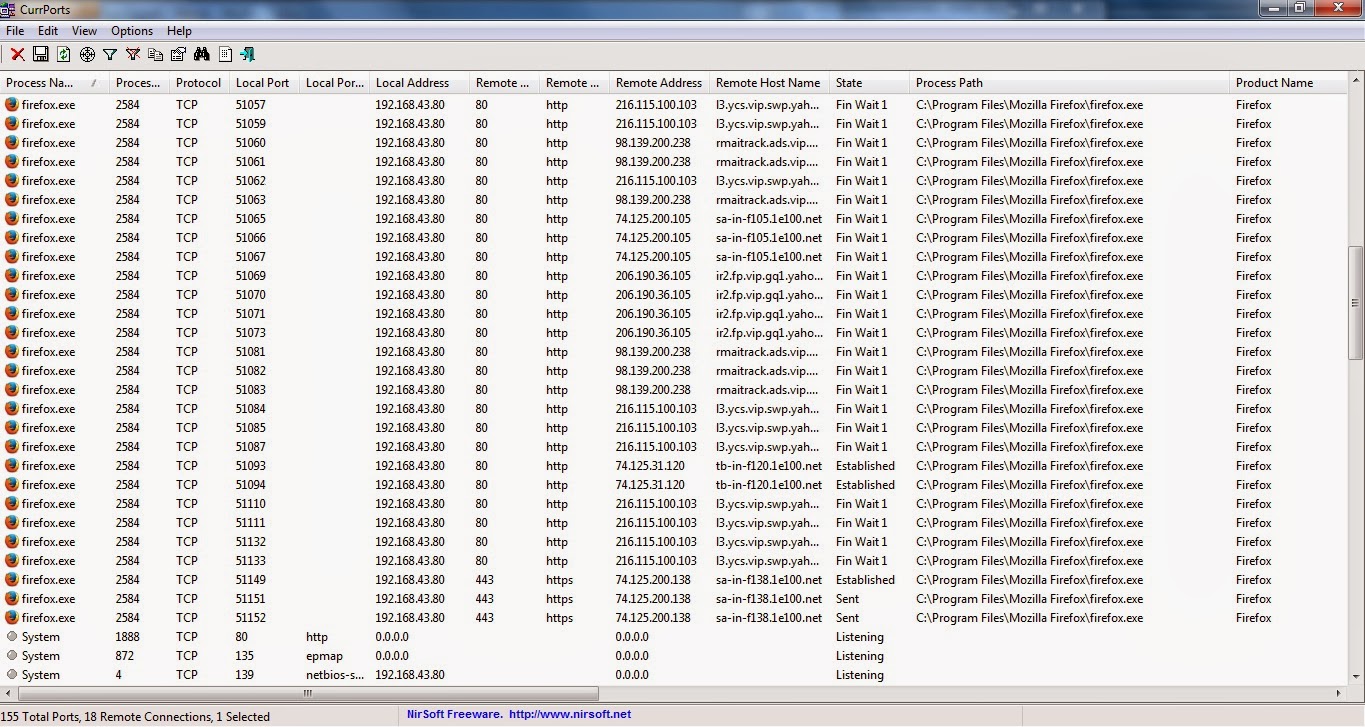The width and height of the screenshot is (1365, 727).
Task: Click gray icon of System row with port 139
Action: [12, 674]
